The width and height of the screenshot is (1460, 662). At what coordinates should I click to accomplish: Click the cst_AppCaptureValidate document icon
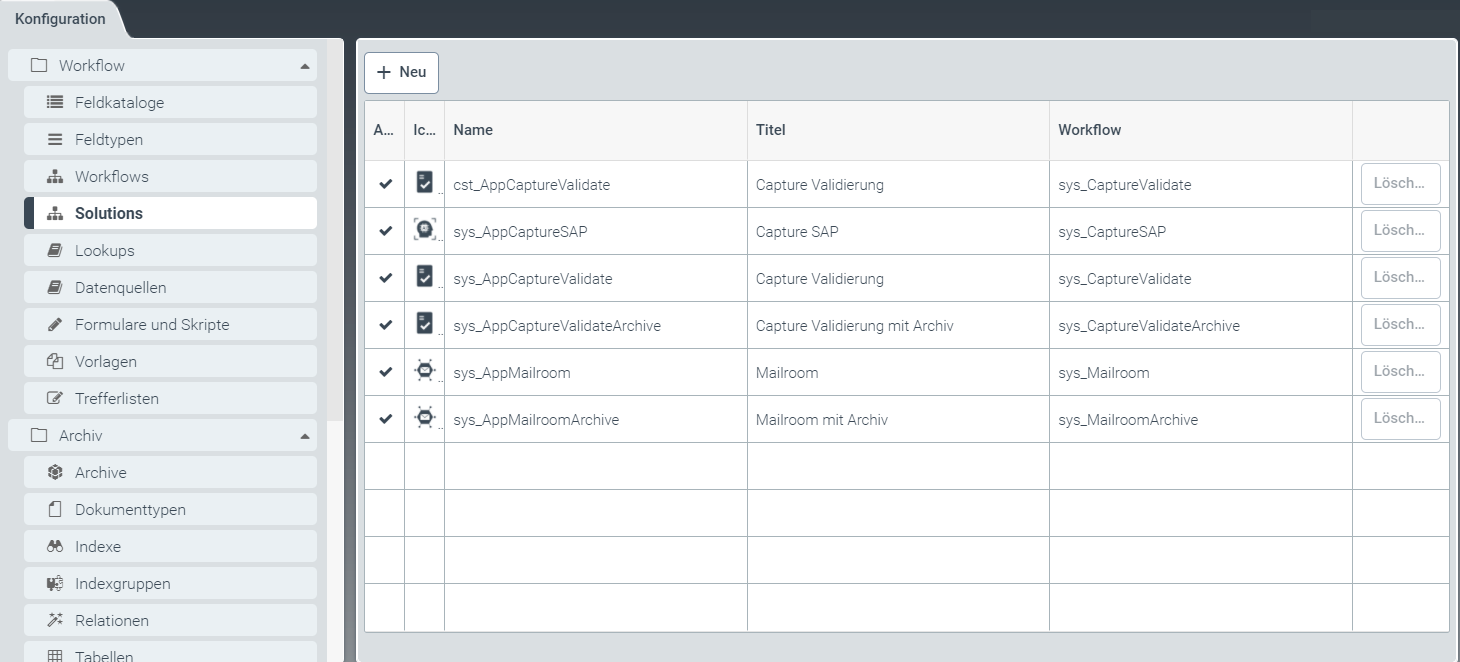coord(424,183)
